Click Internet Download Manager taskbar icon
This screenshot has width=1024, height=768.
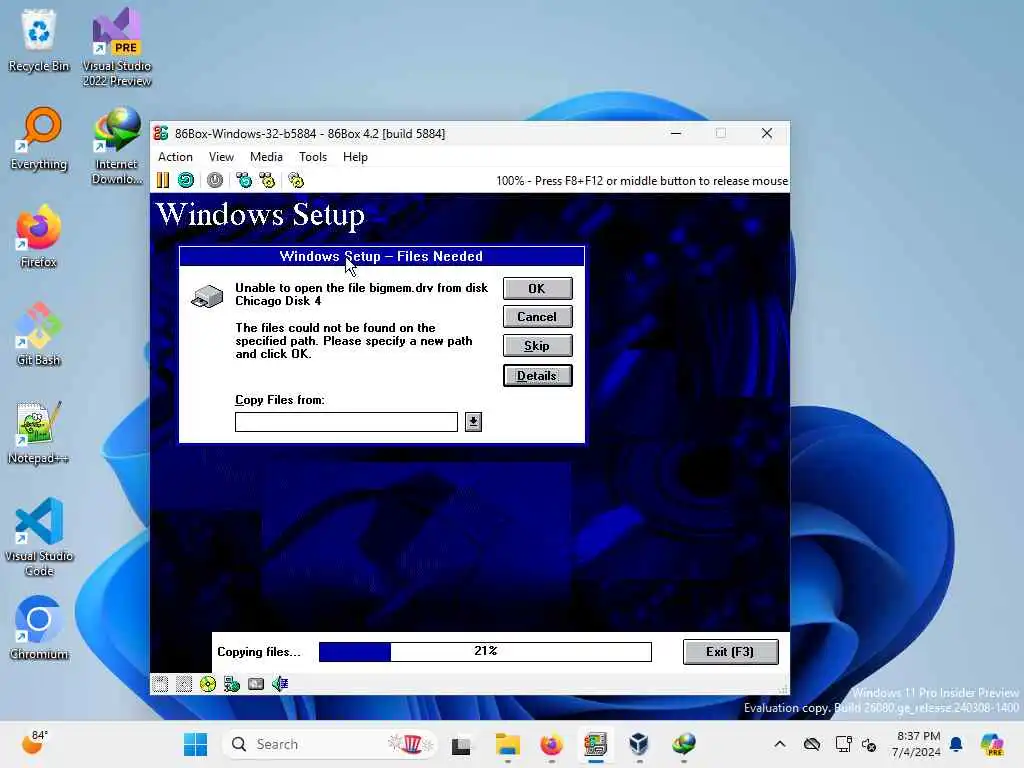coord(684,744)
